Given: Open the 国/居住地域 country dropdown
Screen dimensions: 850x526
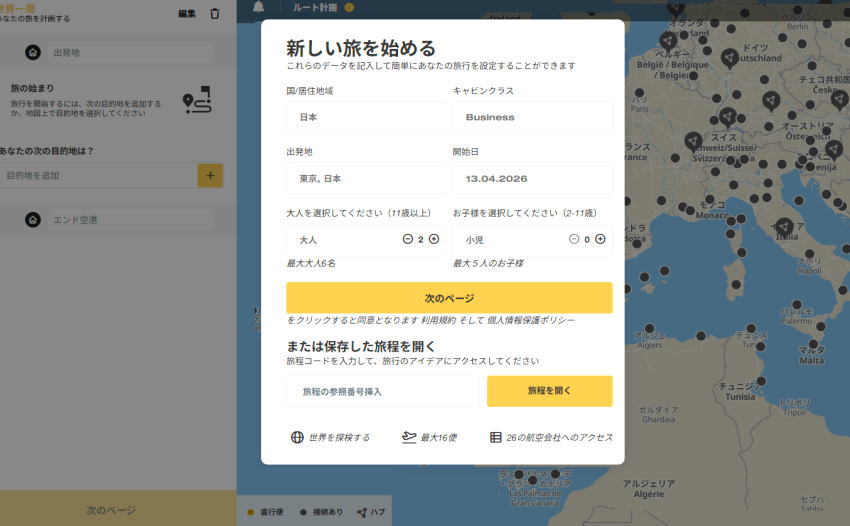Looking at the screenshot, I should (366, 117).
